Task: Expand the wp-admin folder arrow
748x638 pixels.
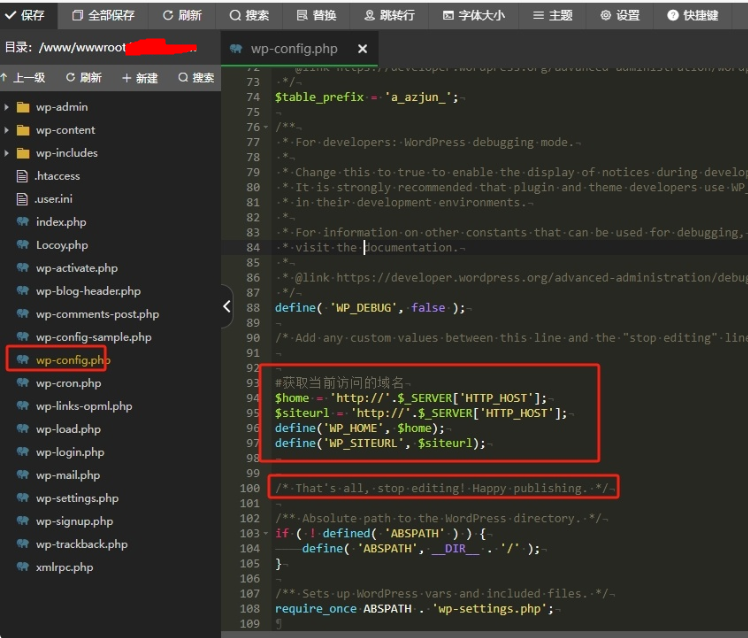Action: [6, 107]
